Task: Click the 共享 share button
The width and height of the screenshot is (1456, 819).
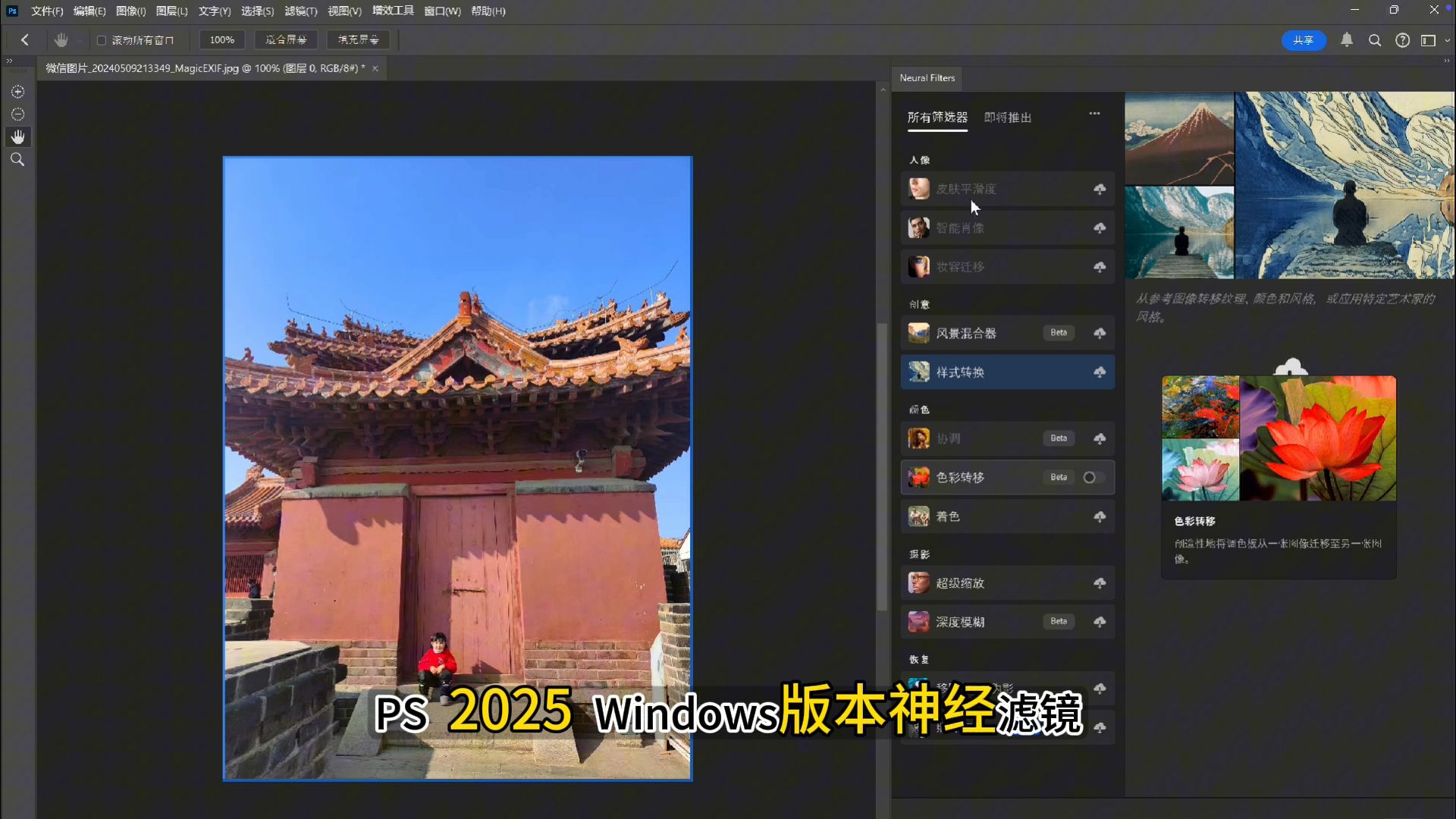Action: click(x=1304, y=40)
